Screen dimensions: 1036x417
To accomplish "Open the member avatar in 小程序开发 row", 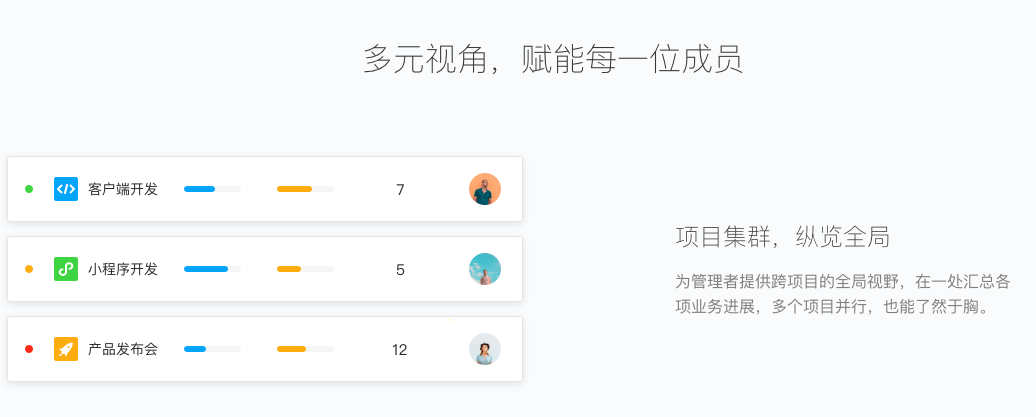I will click(485, 269).
